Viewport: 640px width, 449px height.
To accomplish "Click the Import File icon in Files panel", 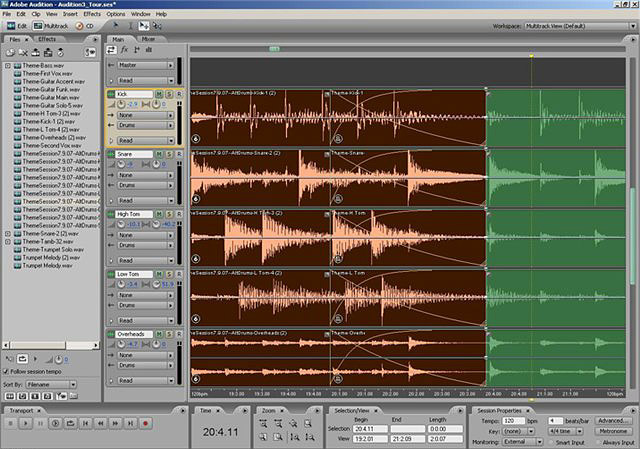I will point(9,50).
